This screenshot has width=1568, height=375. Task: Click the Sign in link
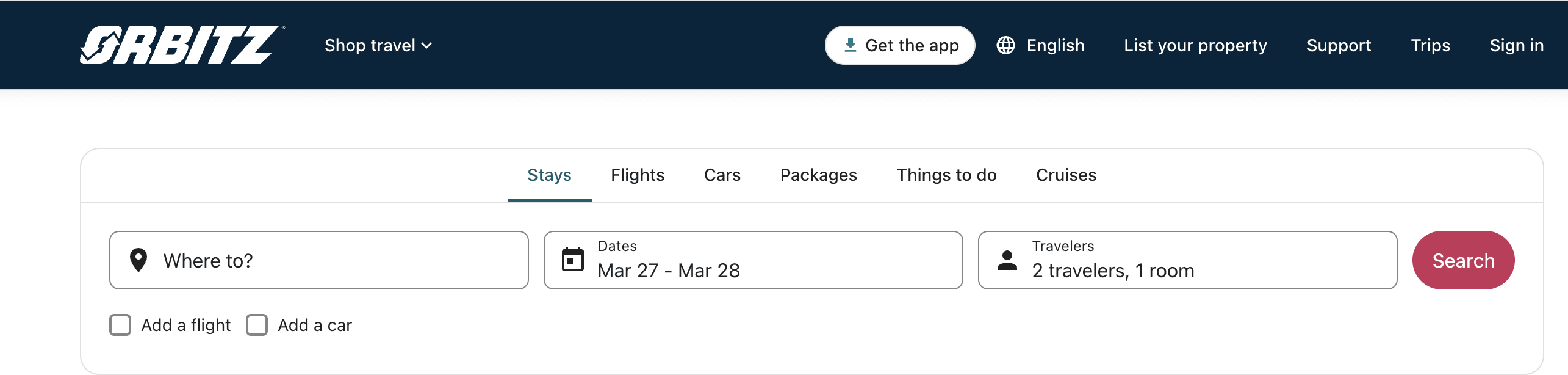1516,45
